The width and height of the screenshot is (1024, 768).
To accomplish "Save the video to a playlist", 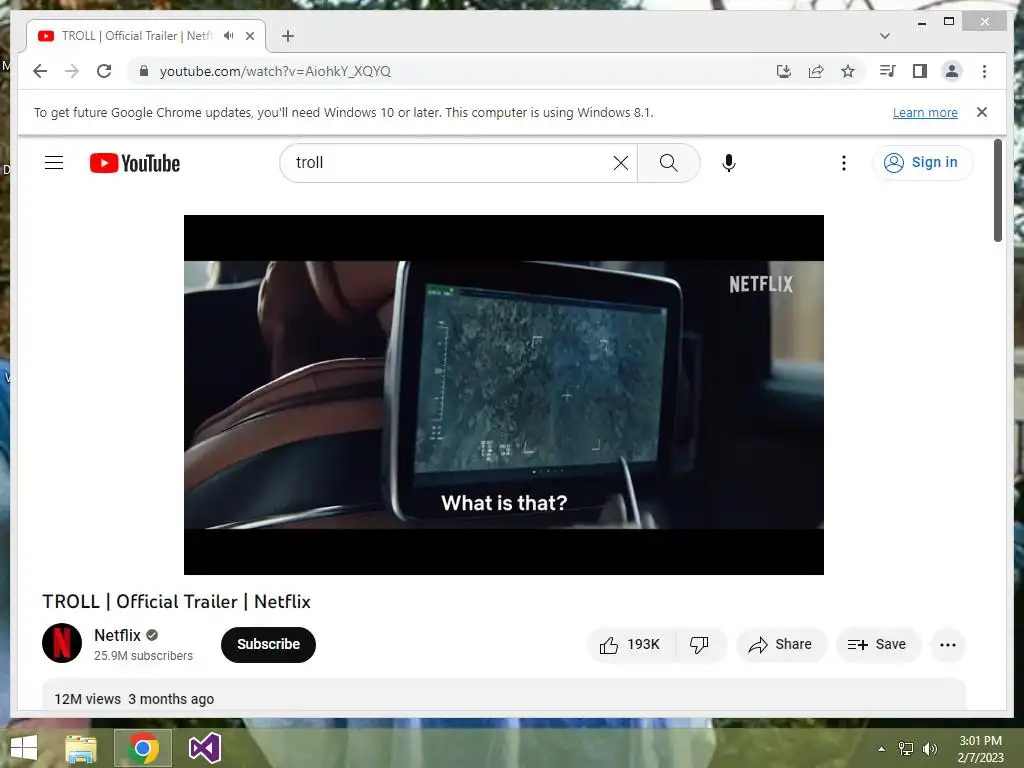I will (x=878, y=645).
